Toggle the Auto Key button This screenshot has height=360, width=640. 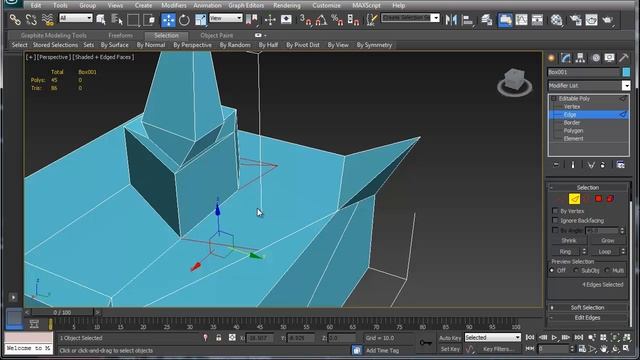coord(450,338)
